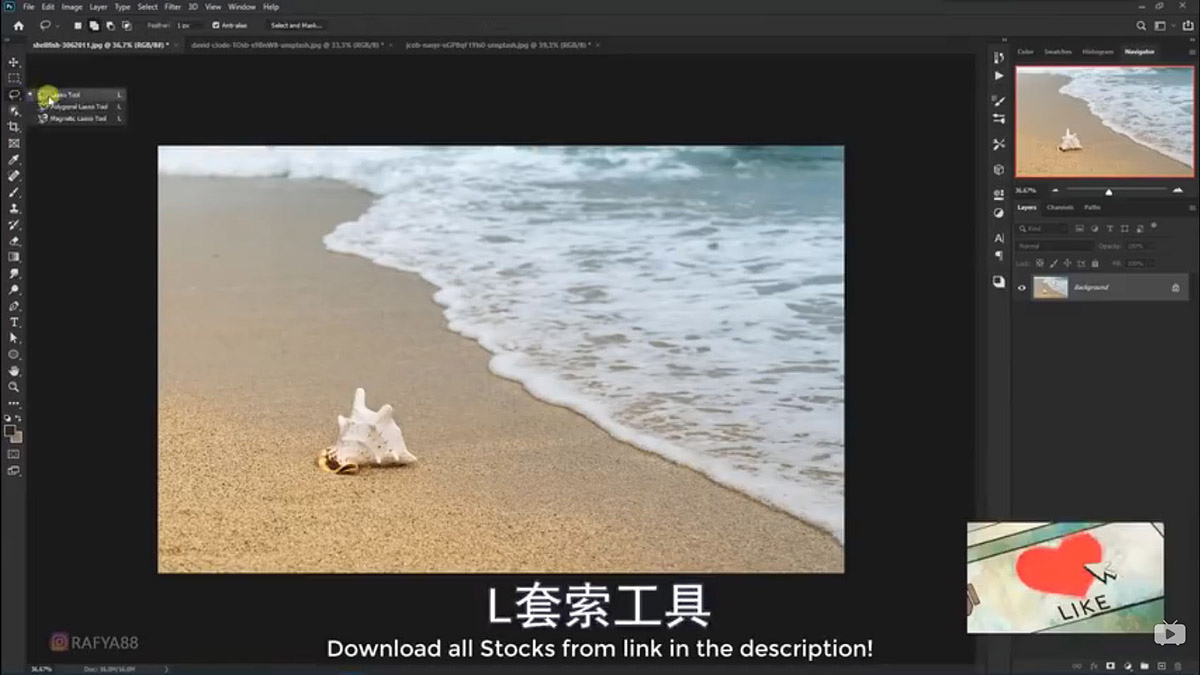Open the blending mode dropdown set to Normal
1200x675 pixels.
click(x=1053, y=246)
